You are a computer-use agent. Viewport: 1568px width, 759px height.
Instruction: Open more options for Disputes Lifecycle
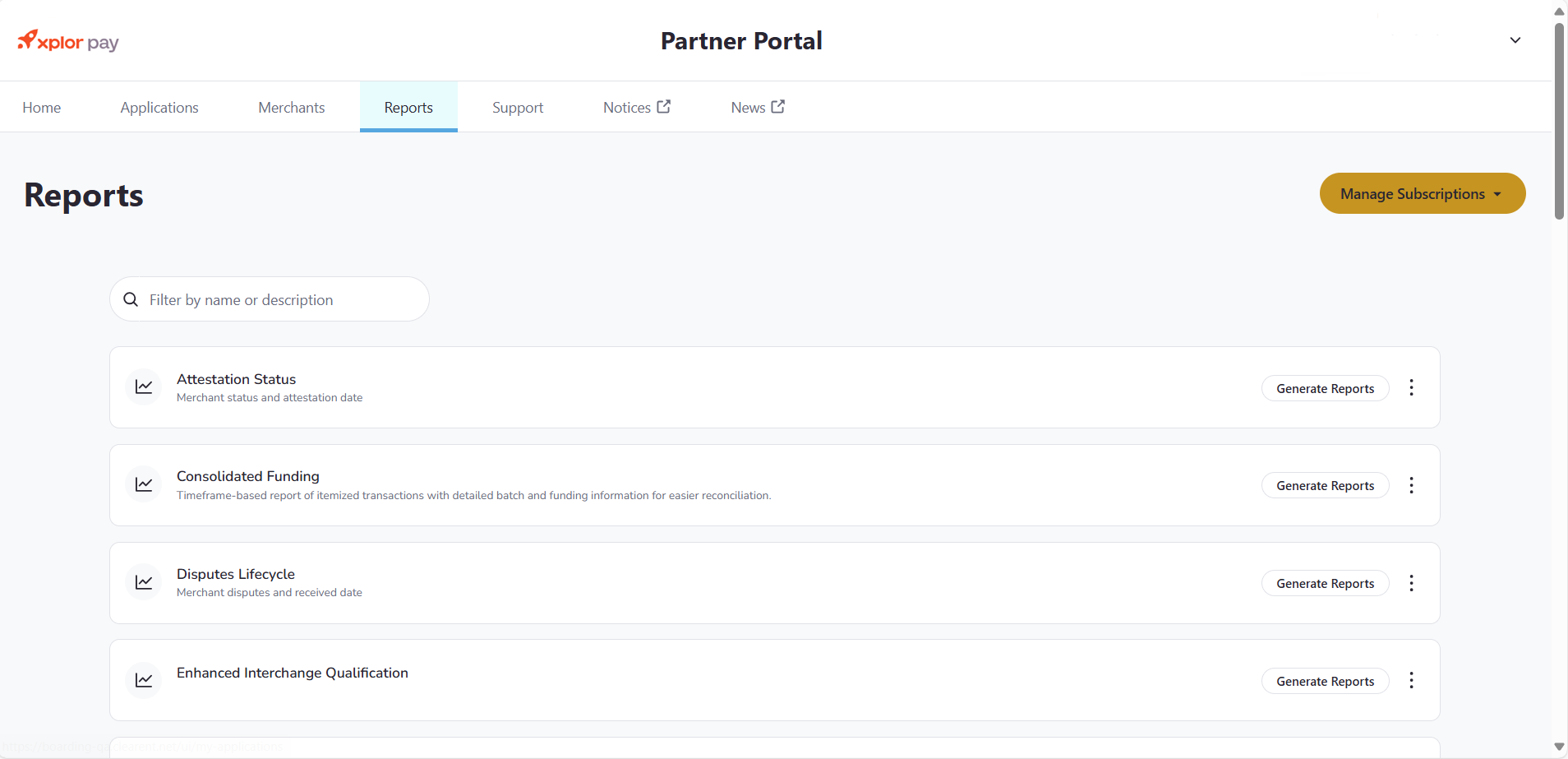pos(1411,583)
